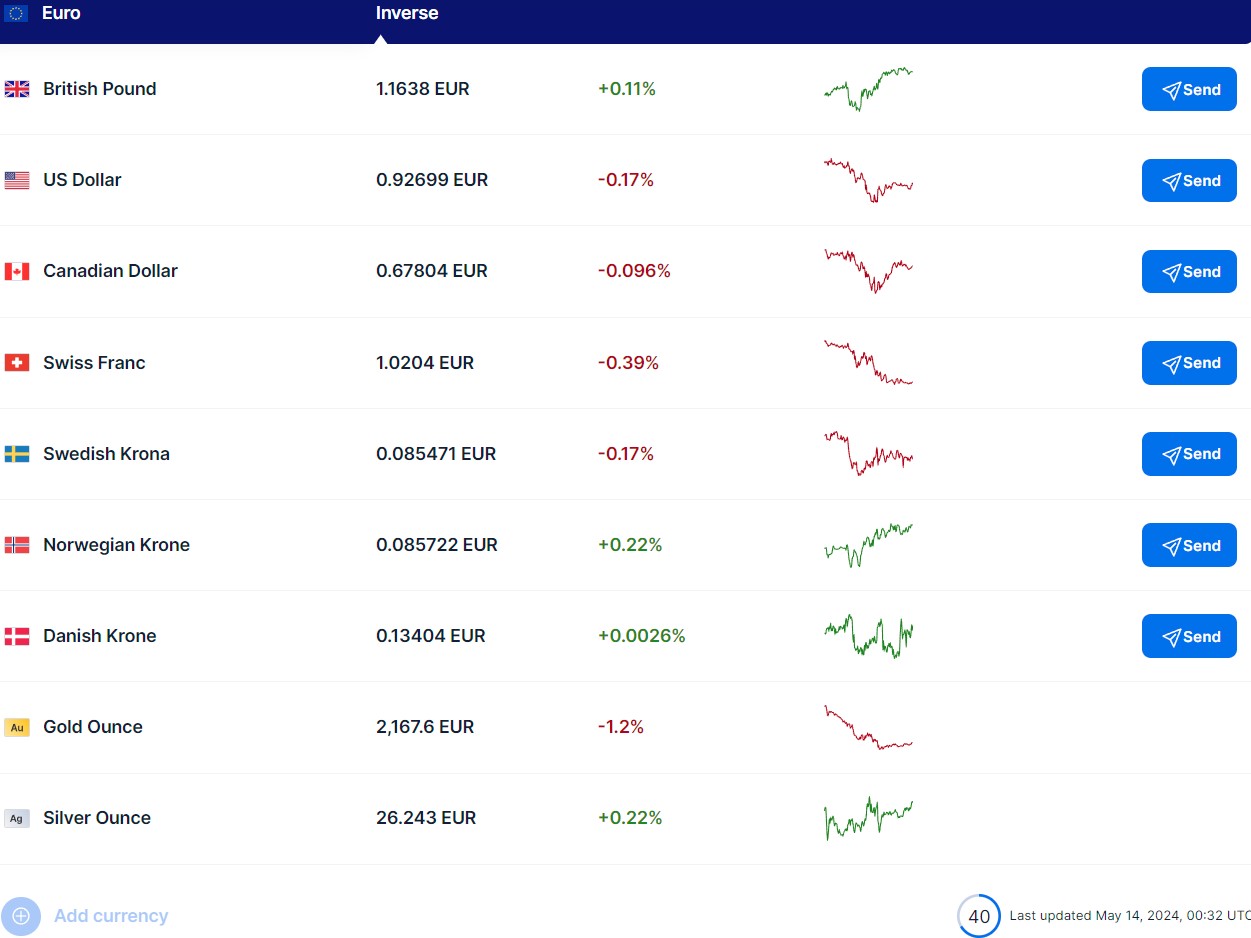Image resolution: width=1251 pixels, height=938 pixels.
Task: Click the British Pound flag icon
Action: pos(17,89)
